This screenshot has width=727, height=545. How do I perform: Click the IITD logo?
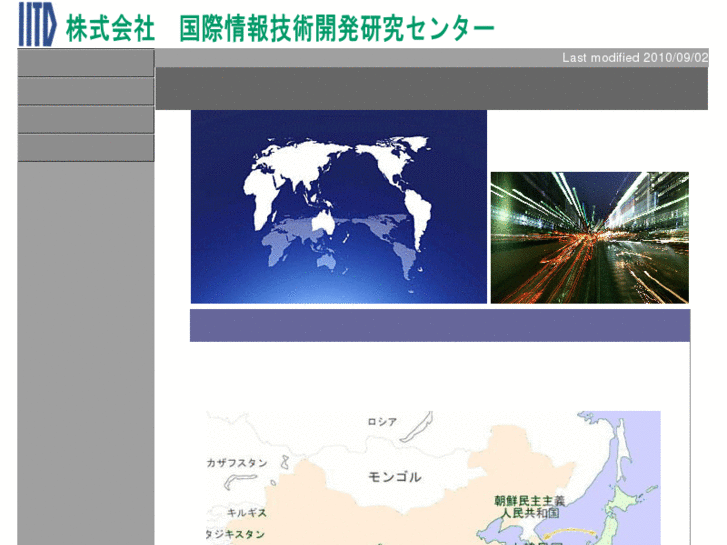(x=37, y=24)
